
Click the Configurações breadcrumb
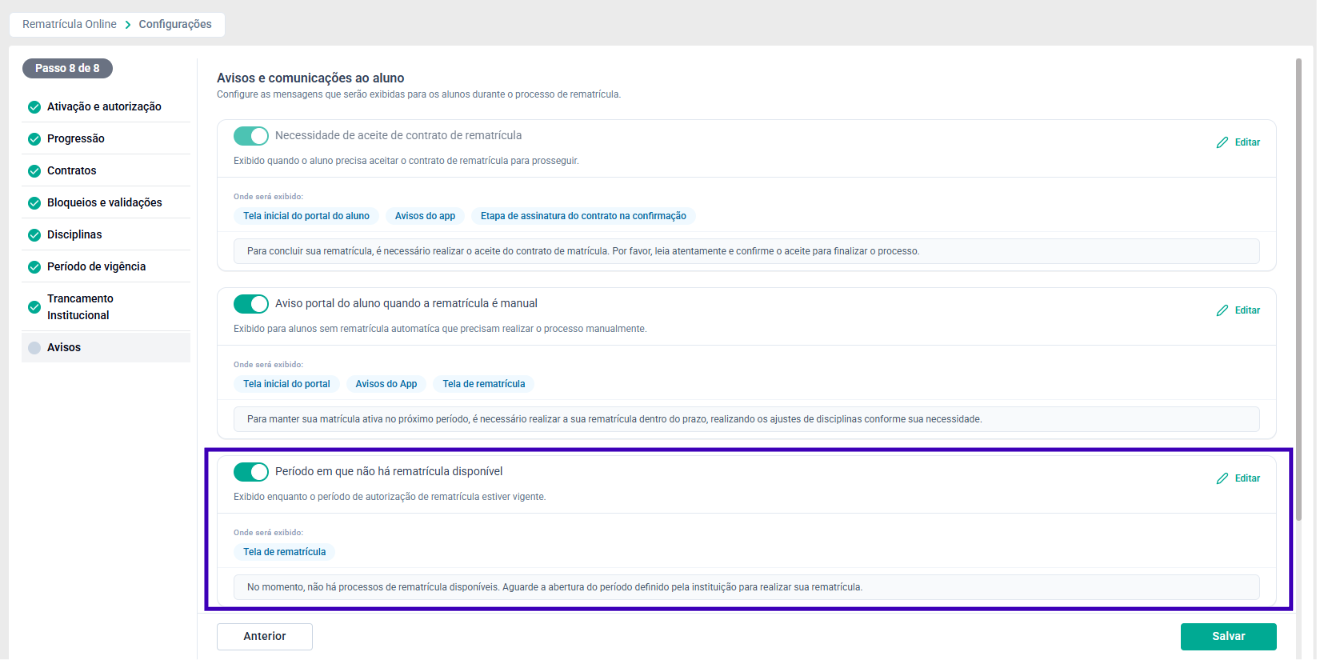[175, 24]
